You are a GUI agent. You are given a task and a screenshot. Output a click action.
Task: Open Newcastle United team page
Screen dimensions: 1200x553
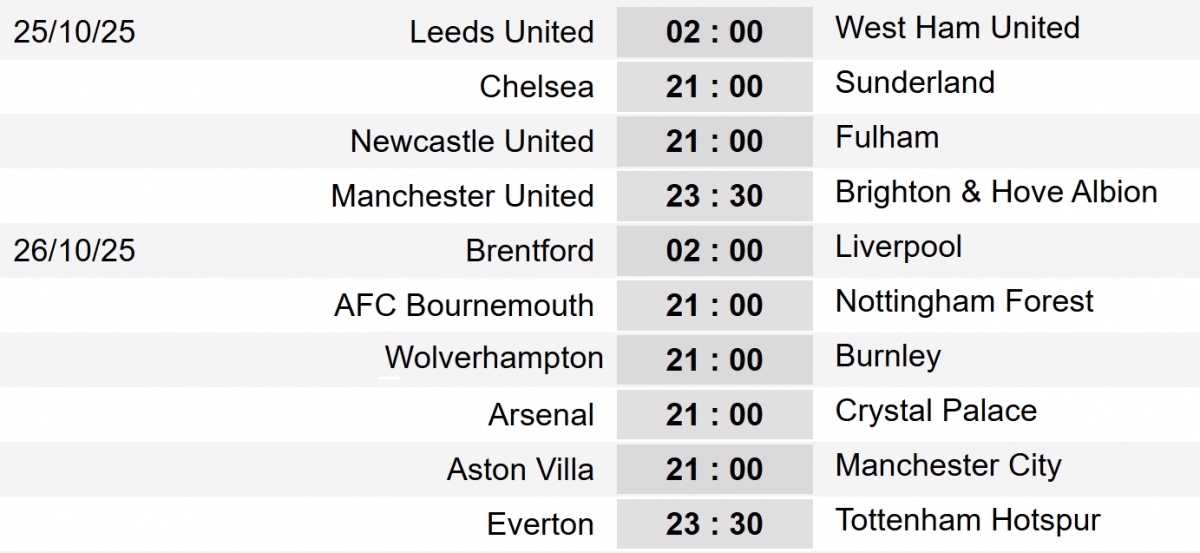pyautogui.click(x=471, y=141)
